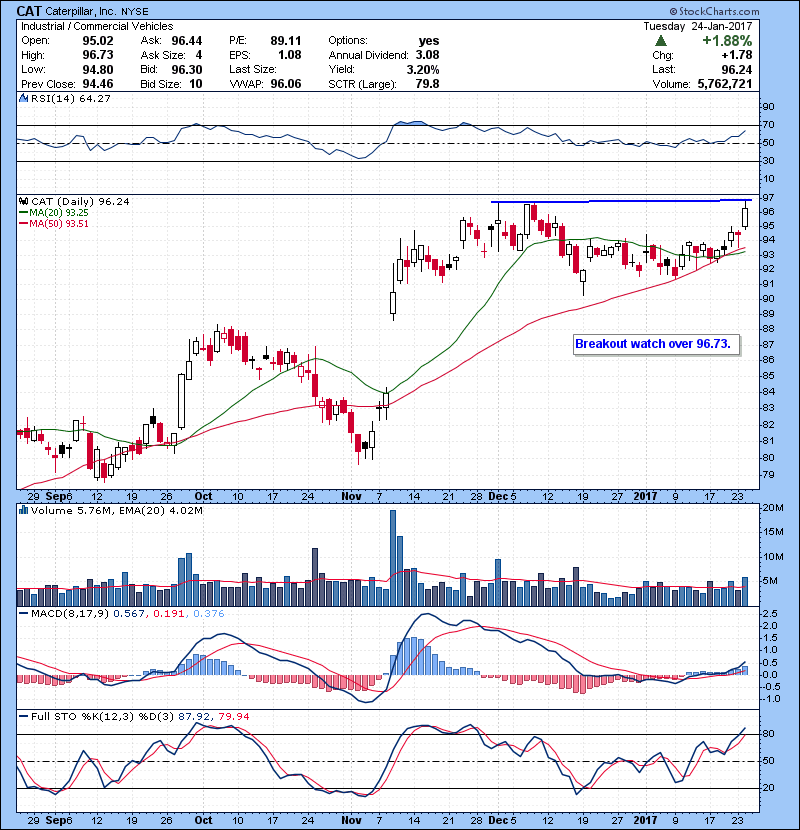Viewport: 800px width, 830px height.
Task: Open the StockCharts.com link
Action: (719, 11)
